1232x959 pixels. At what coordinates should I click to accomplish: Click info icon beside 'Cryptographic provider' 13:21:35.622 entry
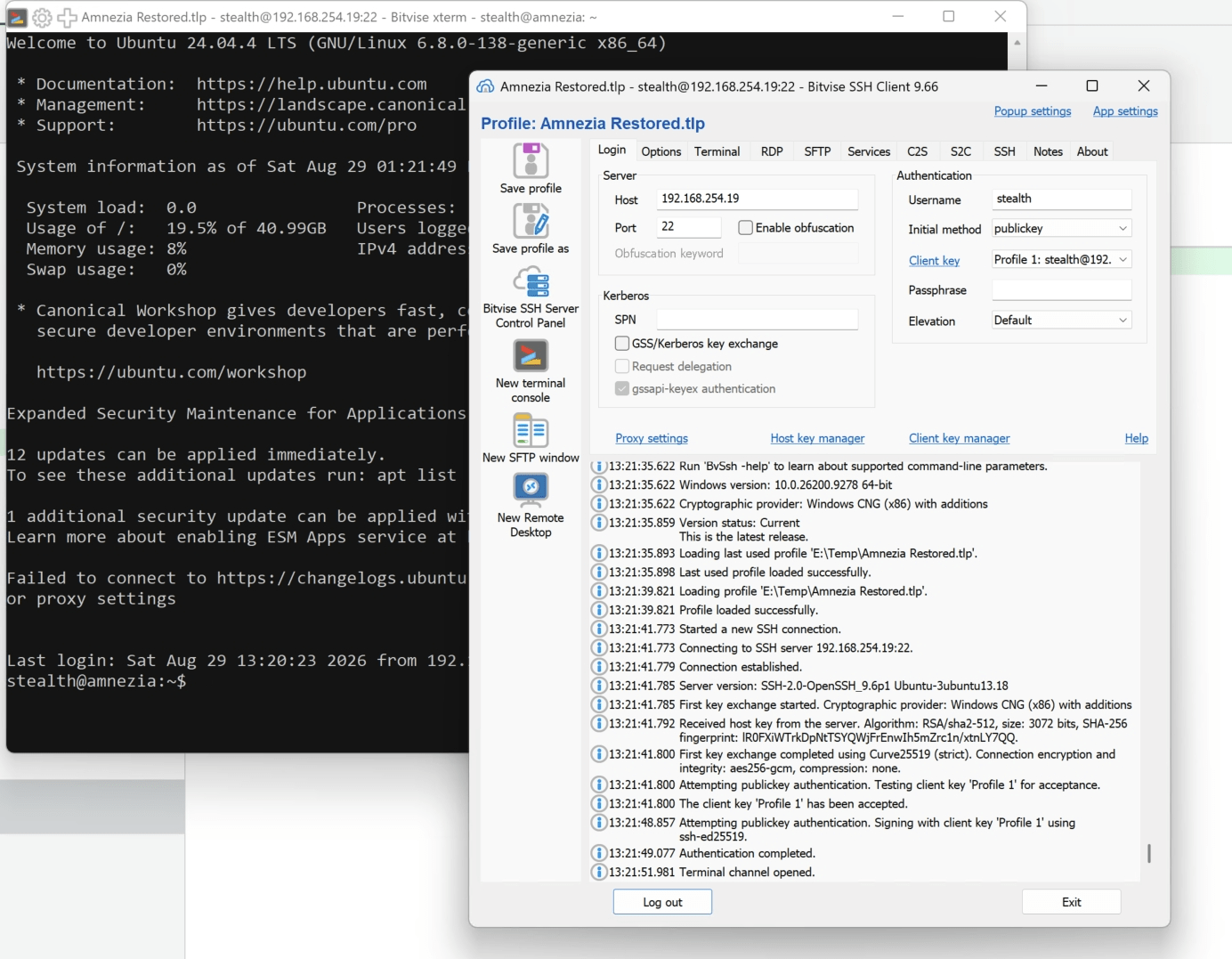599,504
